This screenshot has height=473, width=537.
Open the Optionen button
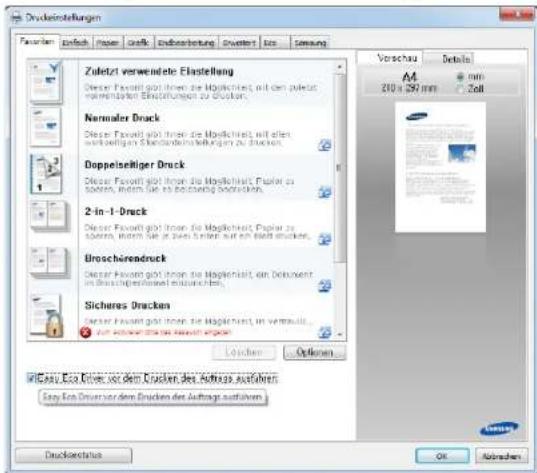tap(314, 352)
